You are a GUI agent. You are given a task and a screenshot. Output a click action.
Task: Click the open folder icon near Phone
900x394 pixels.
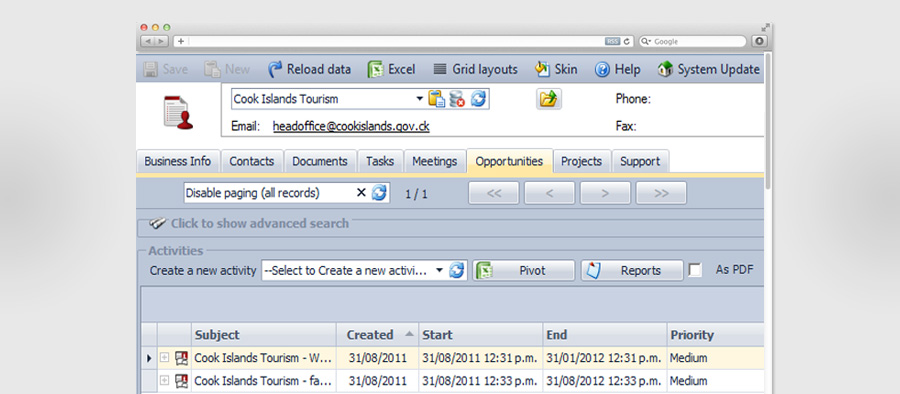(549, 99)
